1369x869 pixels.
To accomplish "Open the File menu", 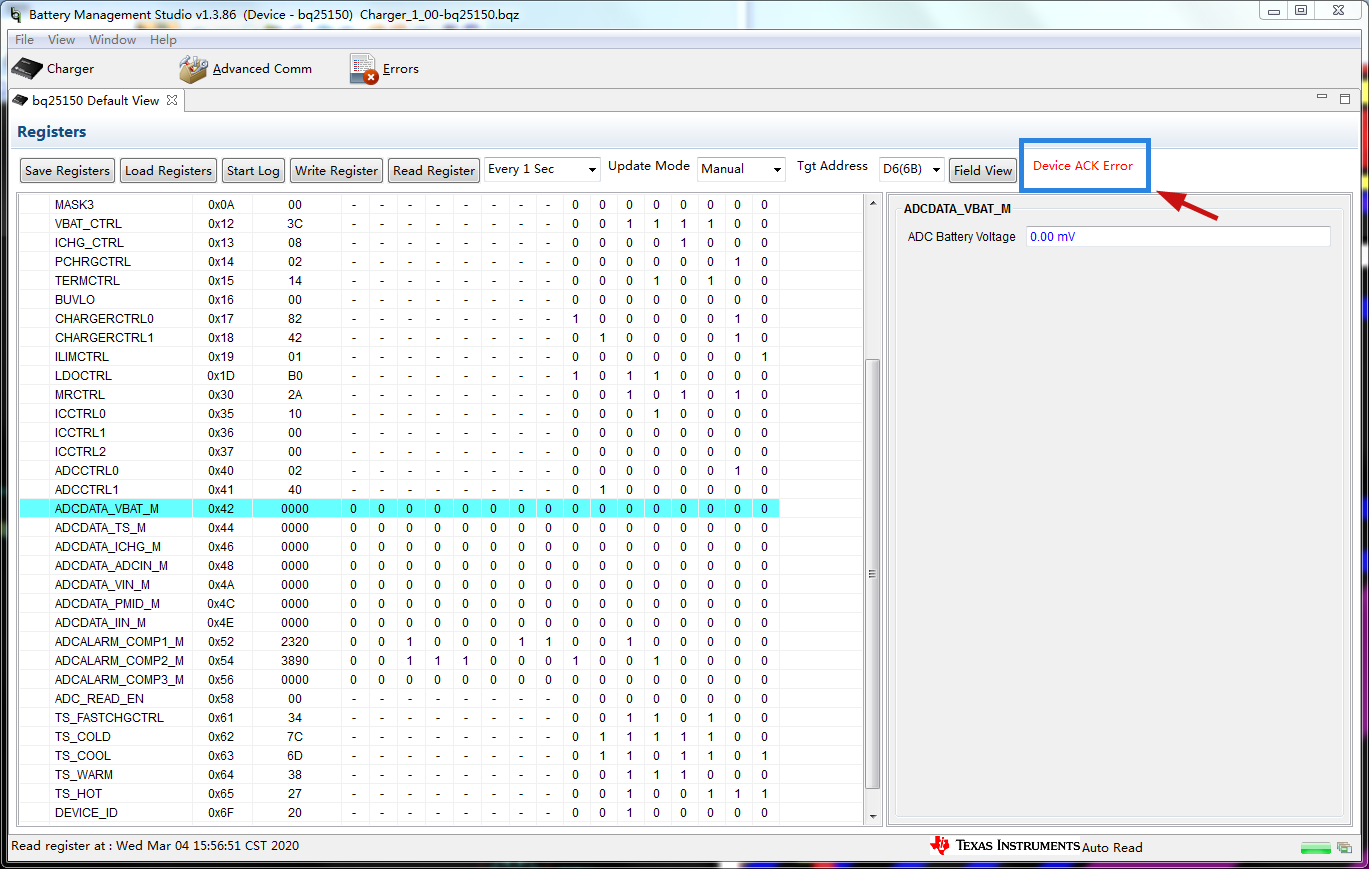I will (x=24, y=40).
